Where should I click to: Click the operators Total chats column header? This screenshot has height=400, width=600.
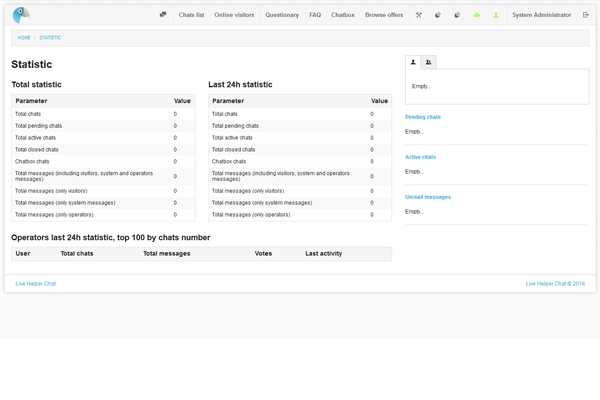[x=77, y=254]
